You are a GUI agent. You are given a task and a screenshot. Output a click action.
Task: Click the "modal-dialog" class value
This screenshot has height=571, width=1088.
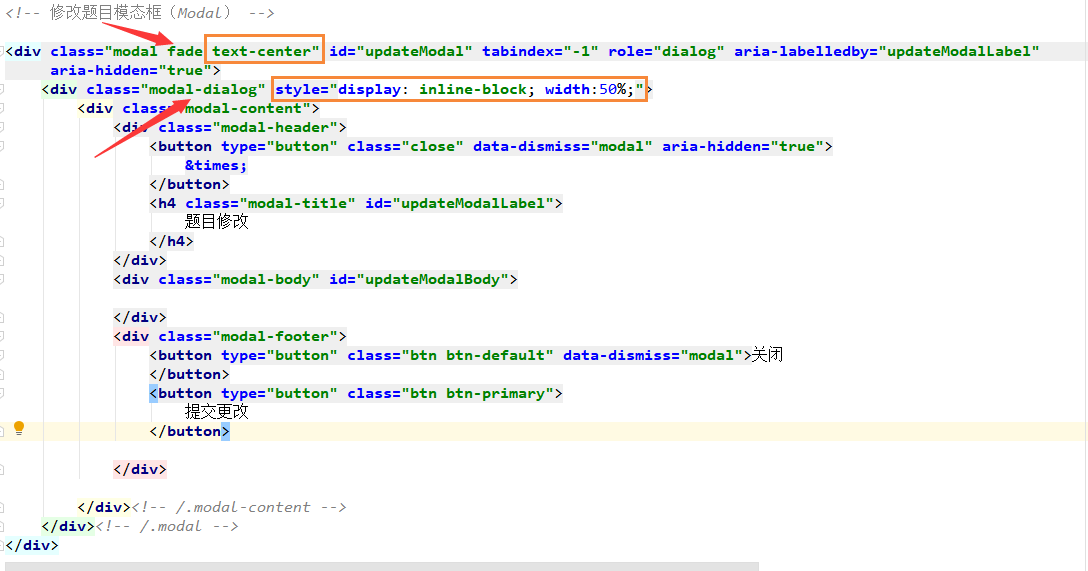203,90
